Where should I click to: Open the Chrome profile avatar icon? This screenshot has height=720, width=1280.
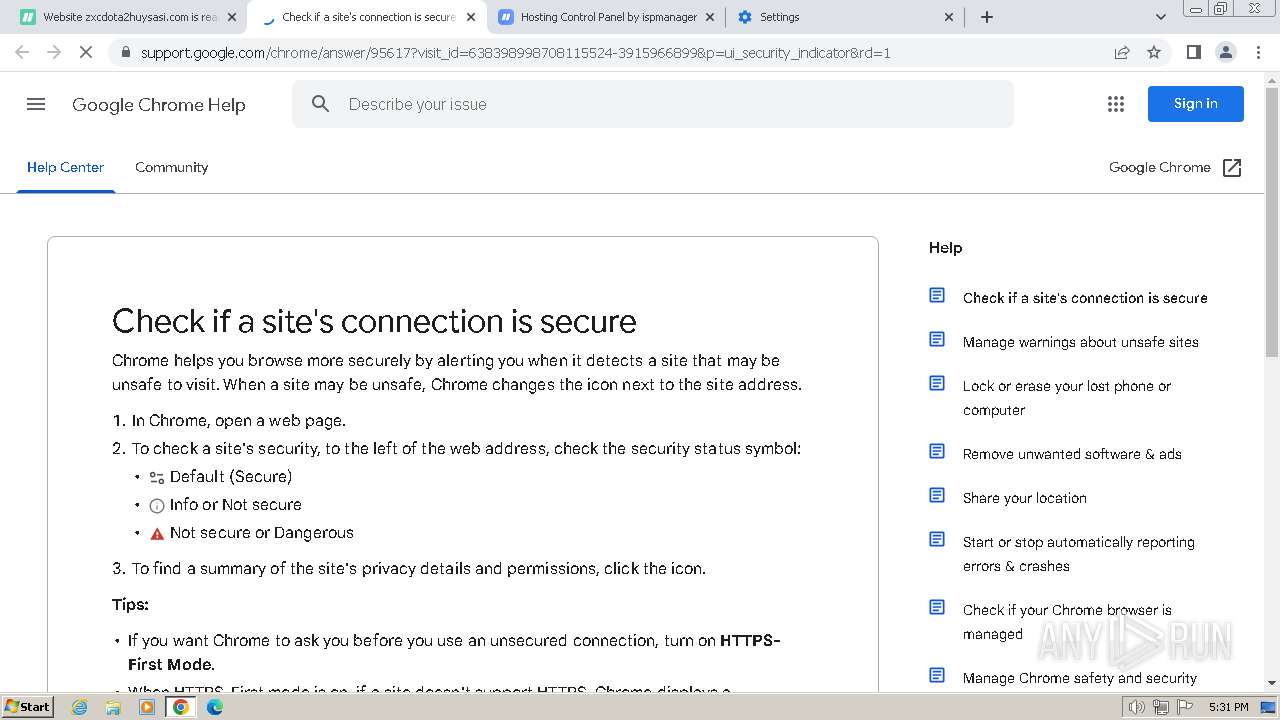tap(1226, 52)
